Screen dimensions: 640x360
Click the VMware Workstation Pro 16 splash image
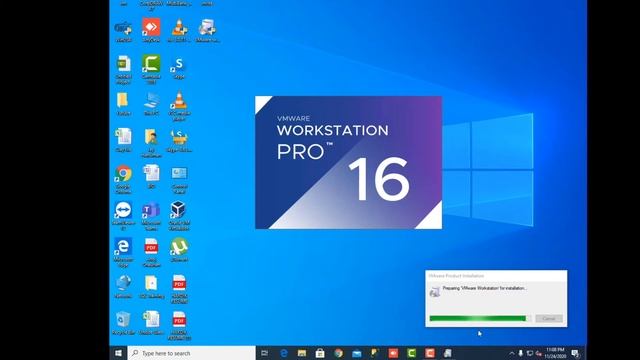point(348,162)
